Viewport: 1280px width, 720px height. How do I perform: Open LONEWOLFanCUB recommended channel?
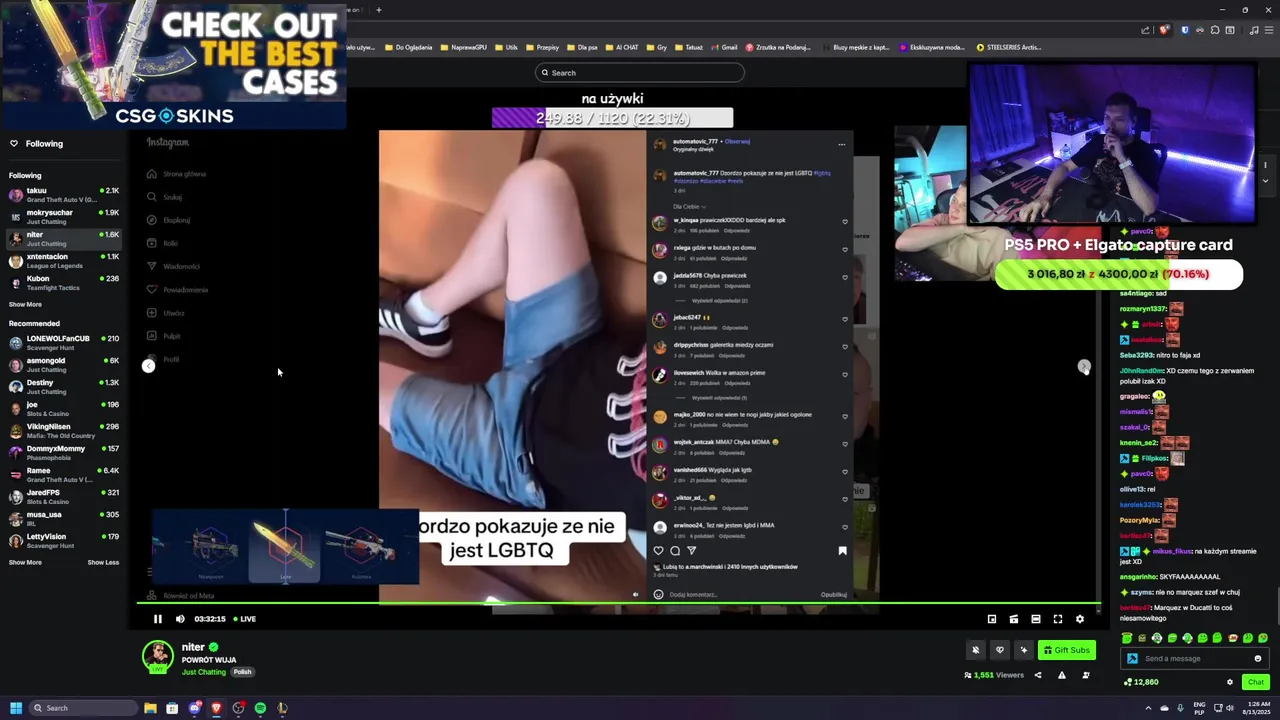pos(64,342)
